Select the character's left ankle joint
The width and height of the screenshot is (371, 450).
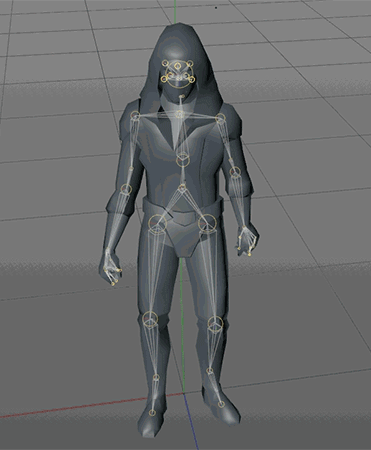(209, 371)
